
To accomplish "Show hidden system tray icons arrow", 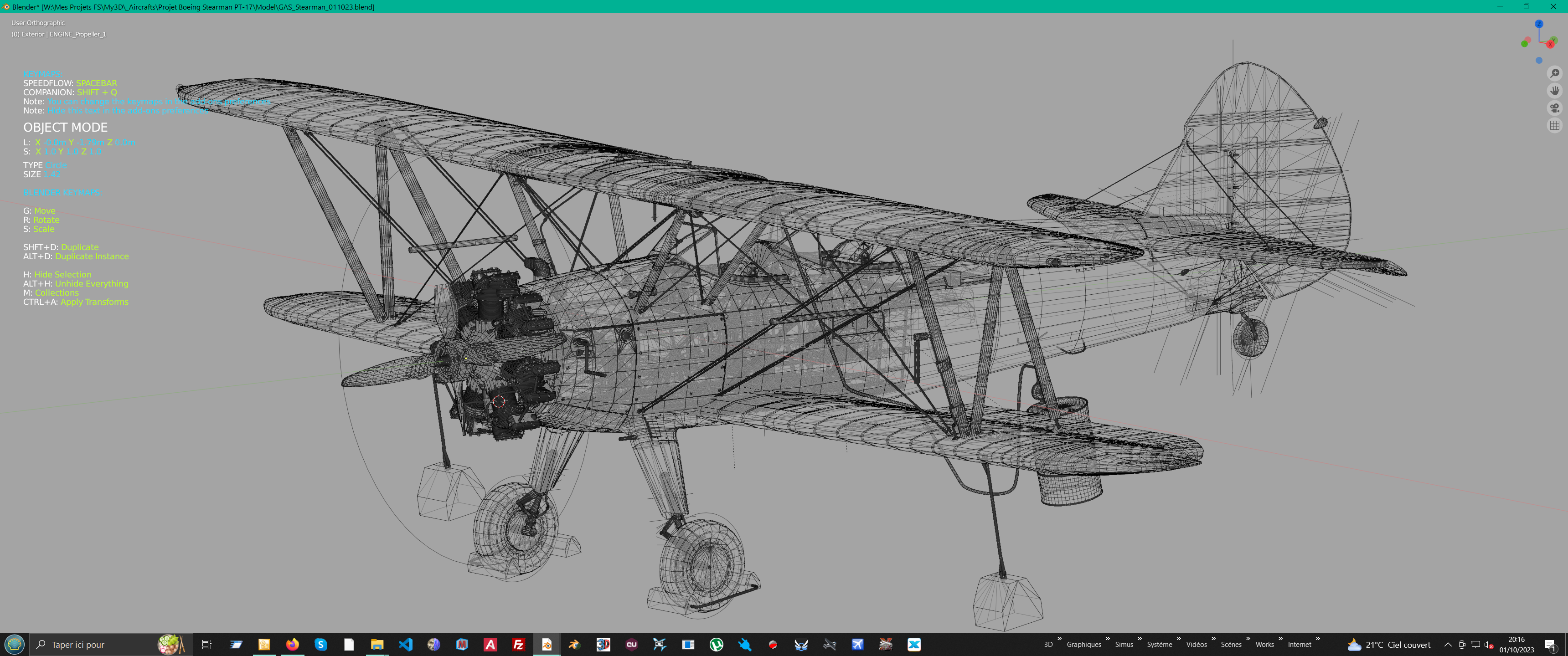I will point(1448,645).
